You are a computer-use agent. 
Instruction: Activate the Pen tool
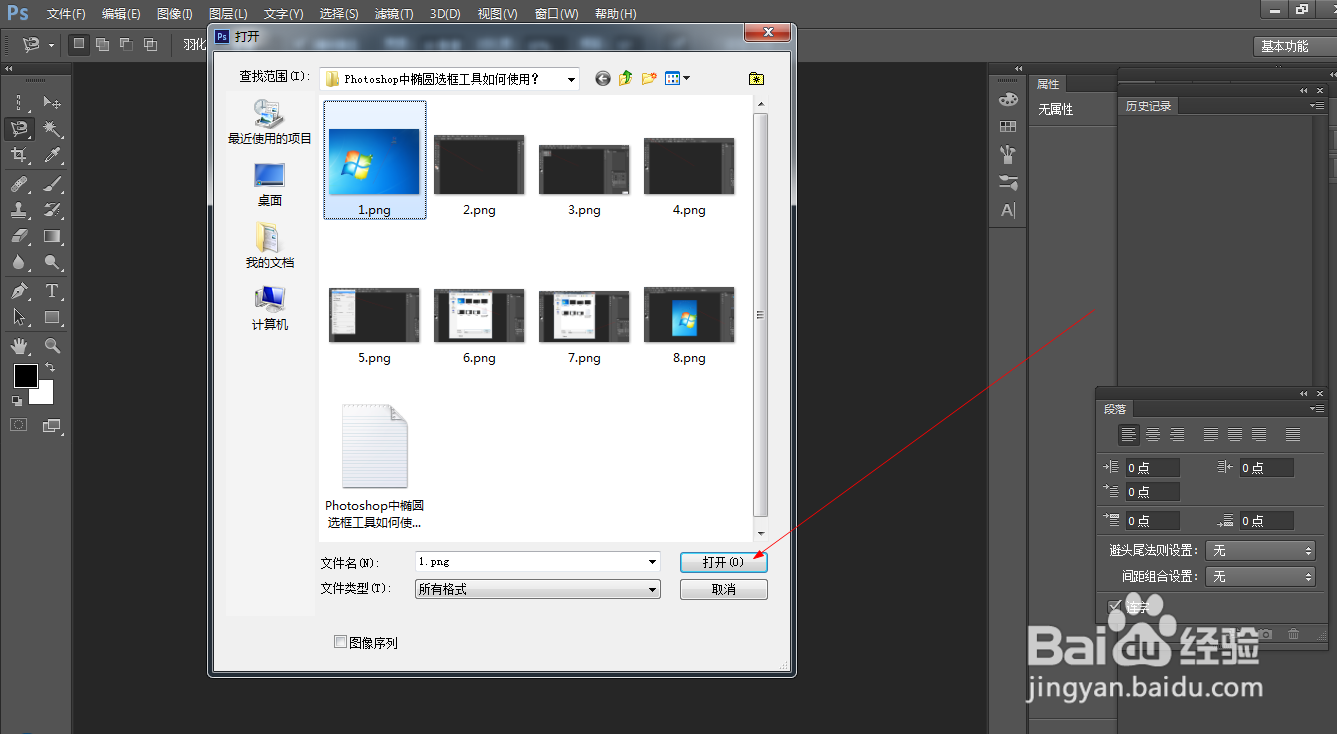[x=20, y=291]
